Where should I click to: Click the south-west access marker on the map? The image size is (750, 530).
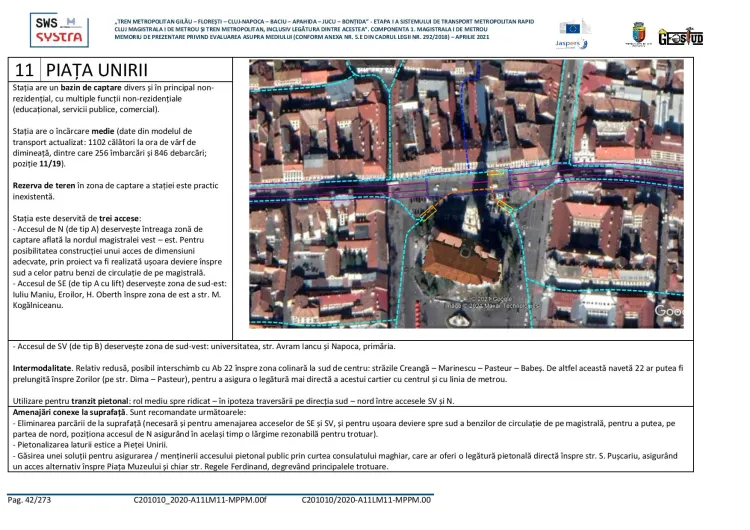426,212
